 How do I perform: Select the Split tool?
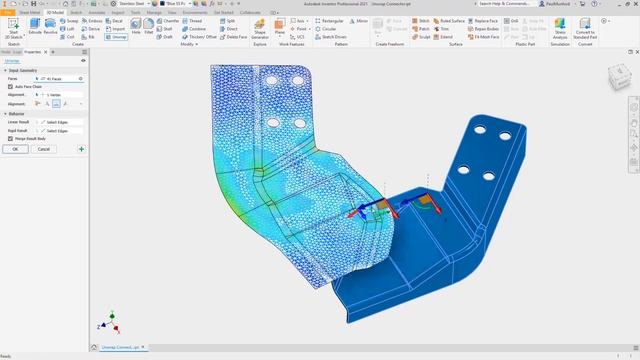(227, 21)
